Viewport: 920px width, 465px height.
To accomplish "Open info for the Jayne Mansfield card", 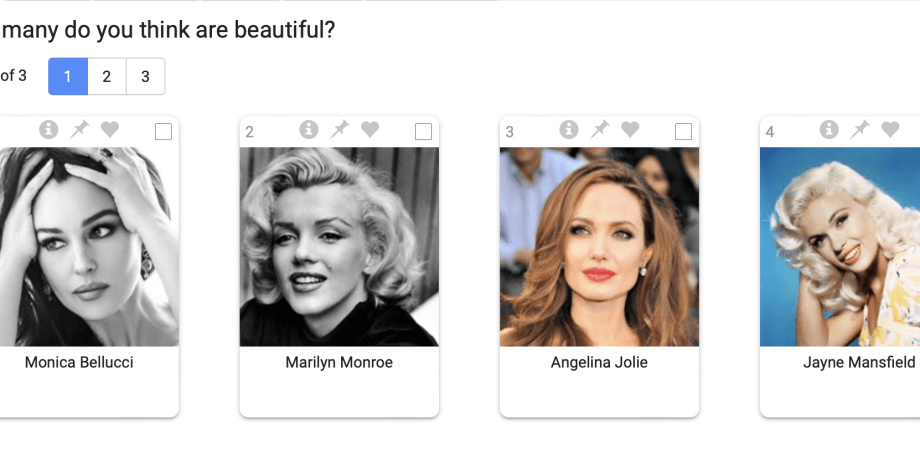I will tap(829, 129).
